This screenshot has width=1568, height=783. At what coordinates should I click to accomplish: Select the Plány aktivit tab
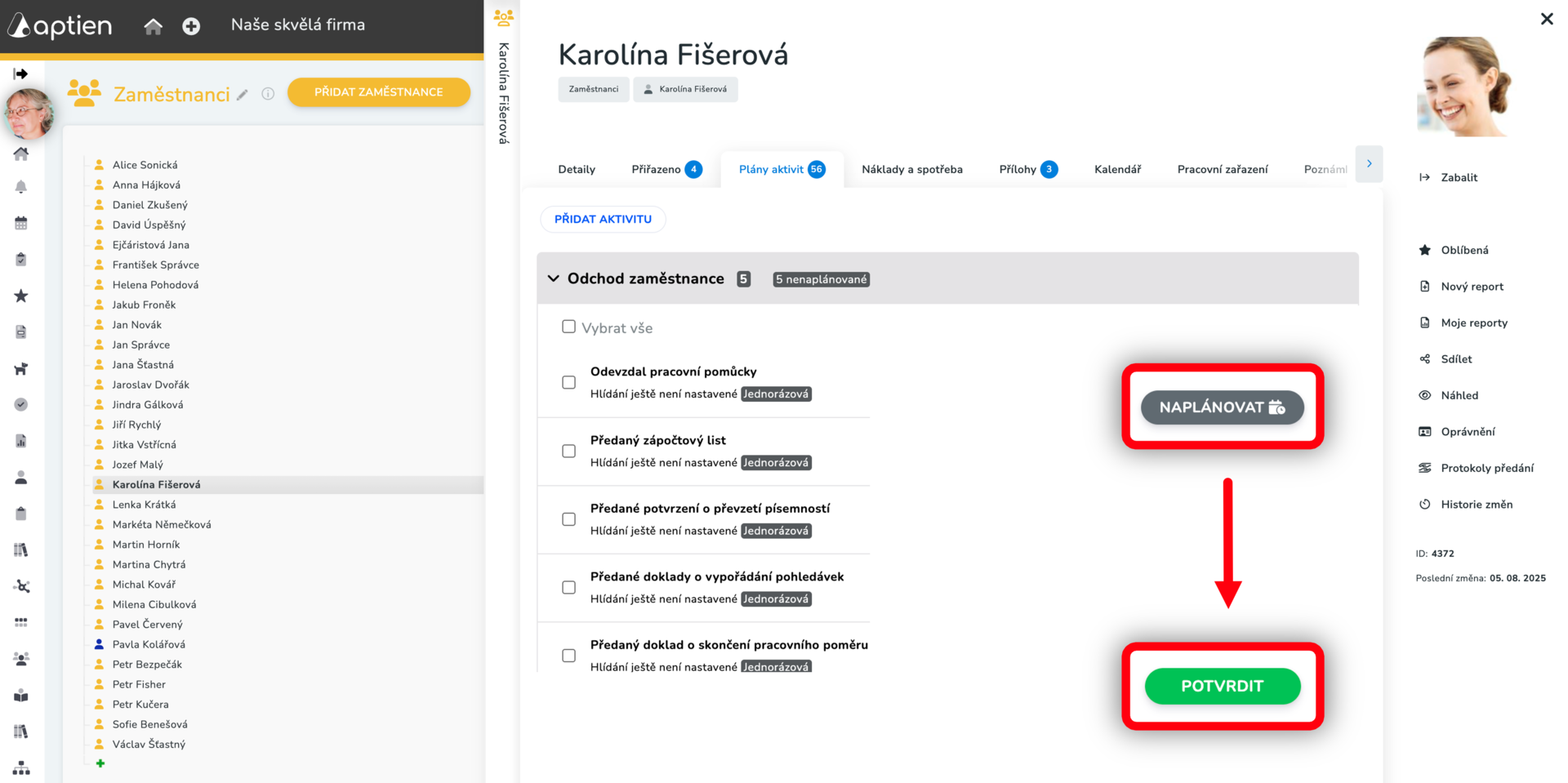point(782,170)
